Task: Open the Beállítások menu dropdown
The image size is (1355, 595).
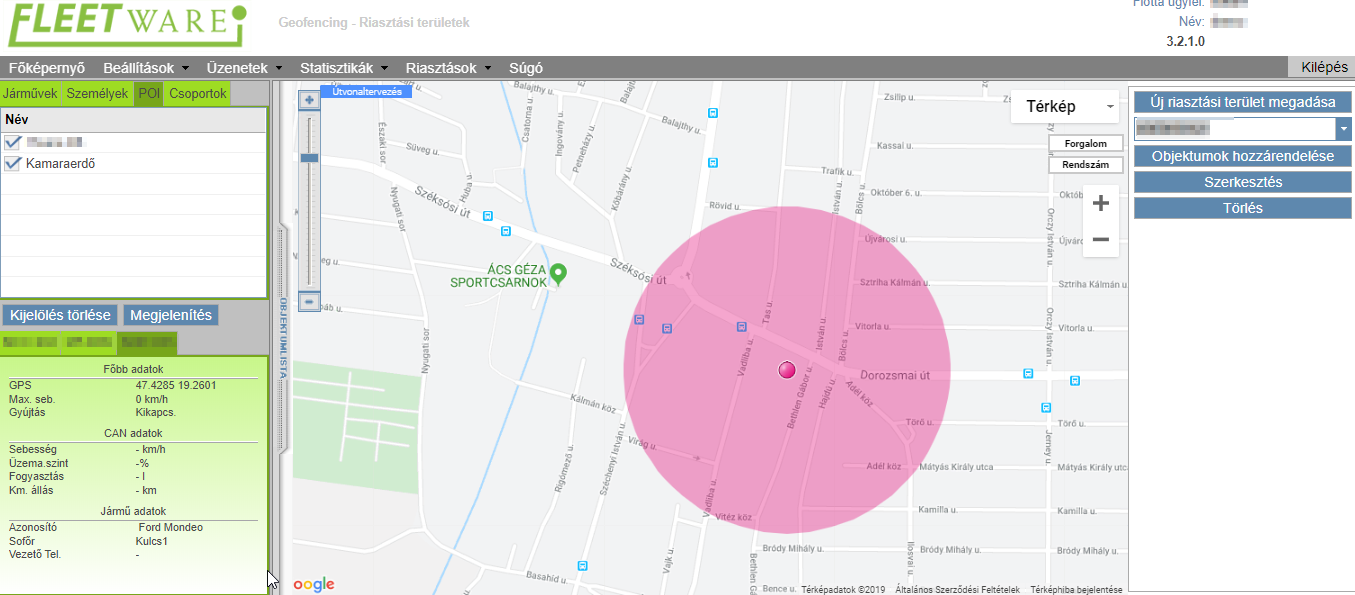Action: point(146,68)
